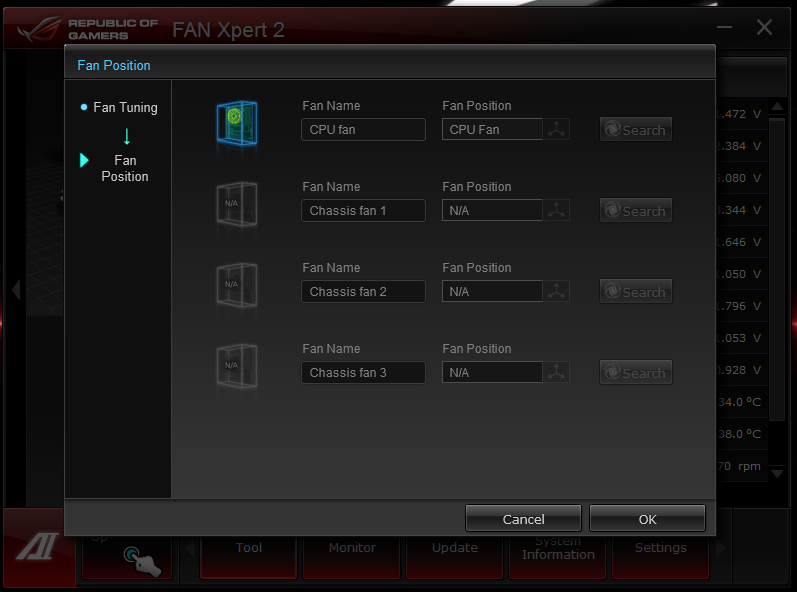Cancel the Fan Position dialog
Screen dimensions: 797x592
coord(523,518)
